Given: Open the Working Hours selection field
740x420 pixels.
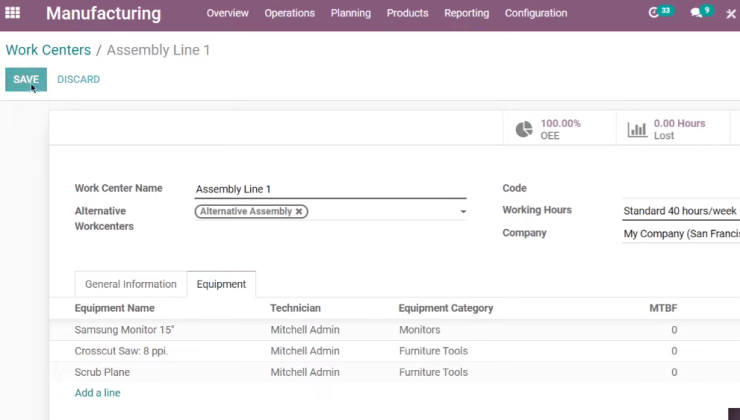Looking at the screenshot, I should 681,211.
